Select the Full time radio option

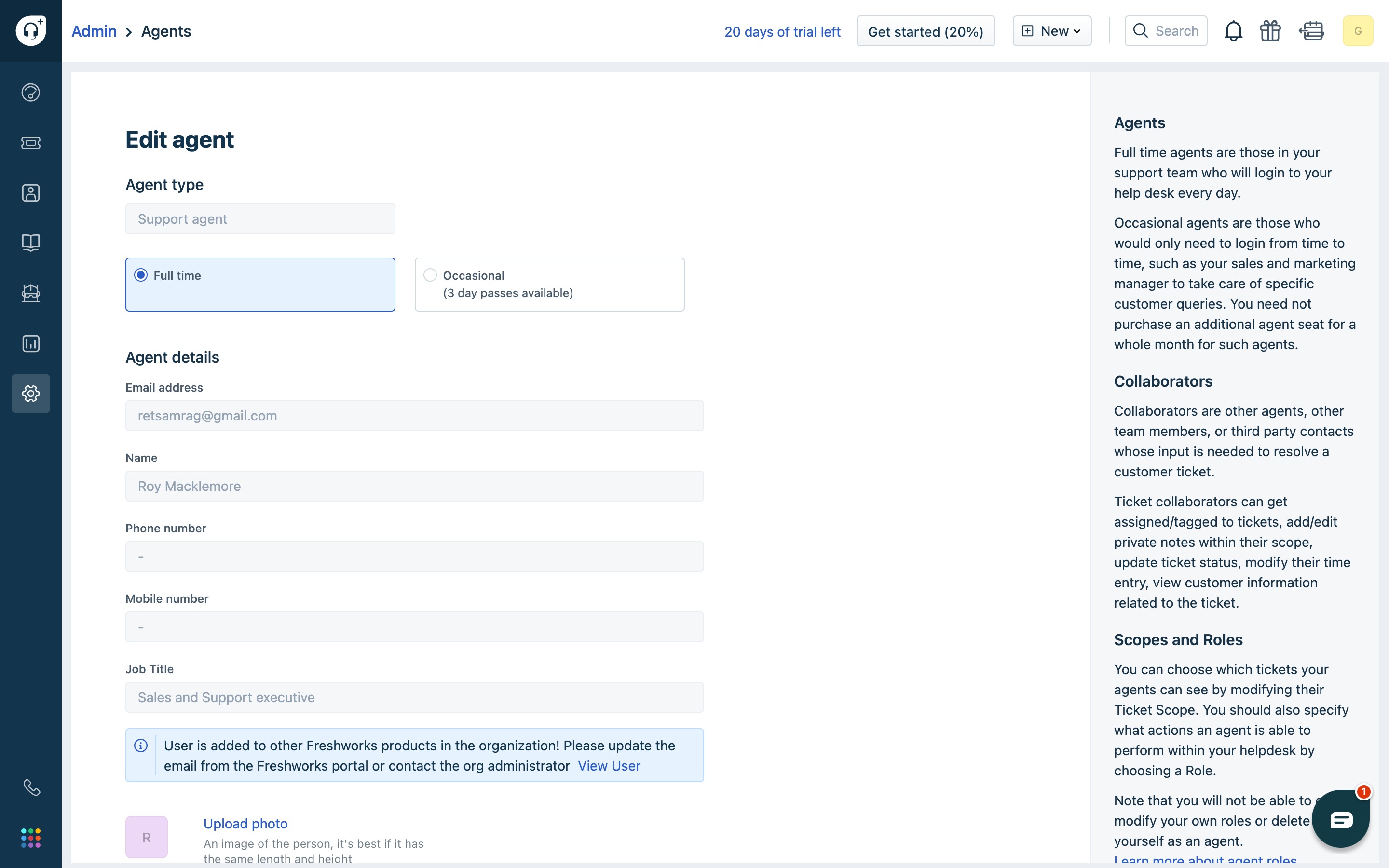[141, 275]
